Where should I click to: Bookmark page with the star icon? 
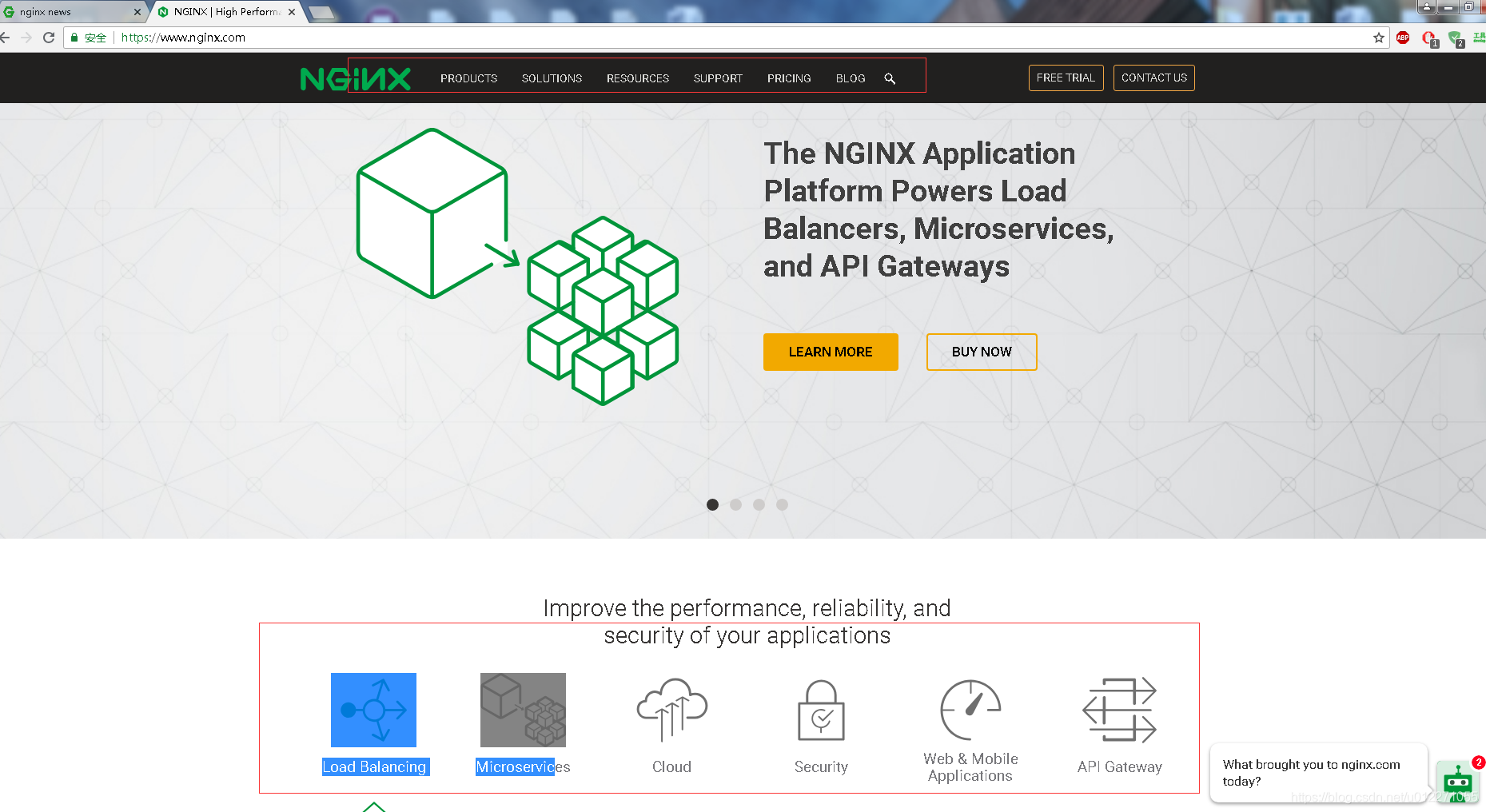(x=1379, y=38)
